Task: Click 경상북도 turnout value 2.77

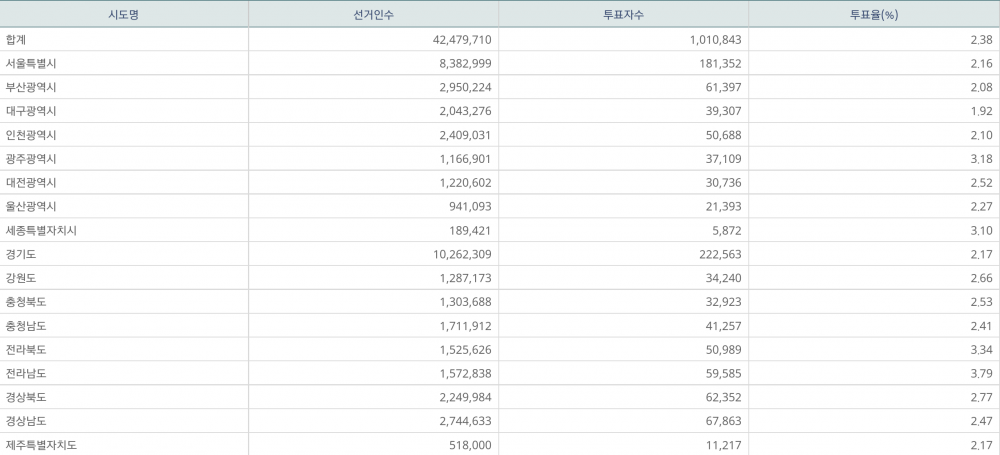Action: coord(980,397)
